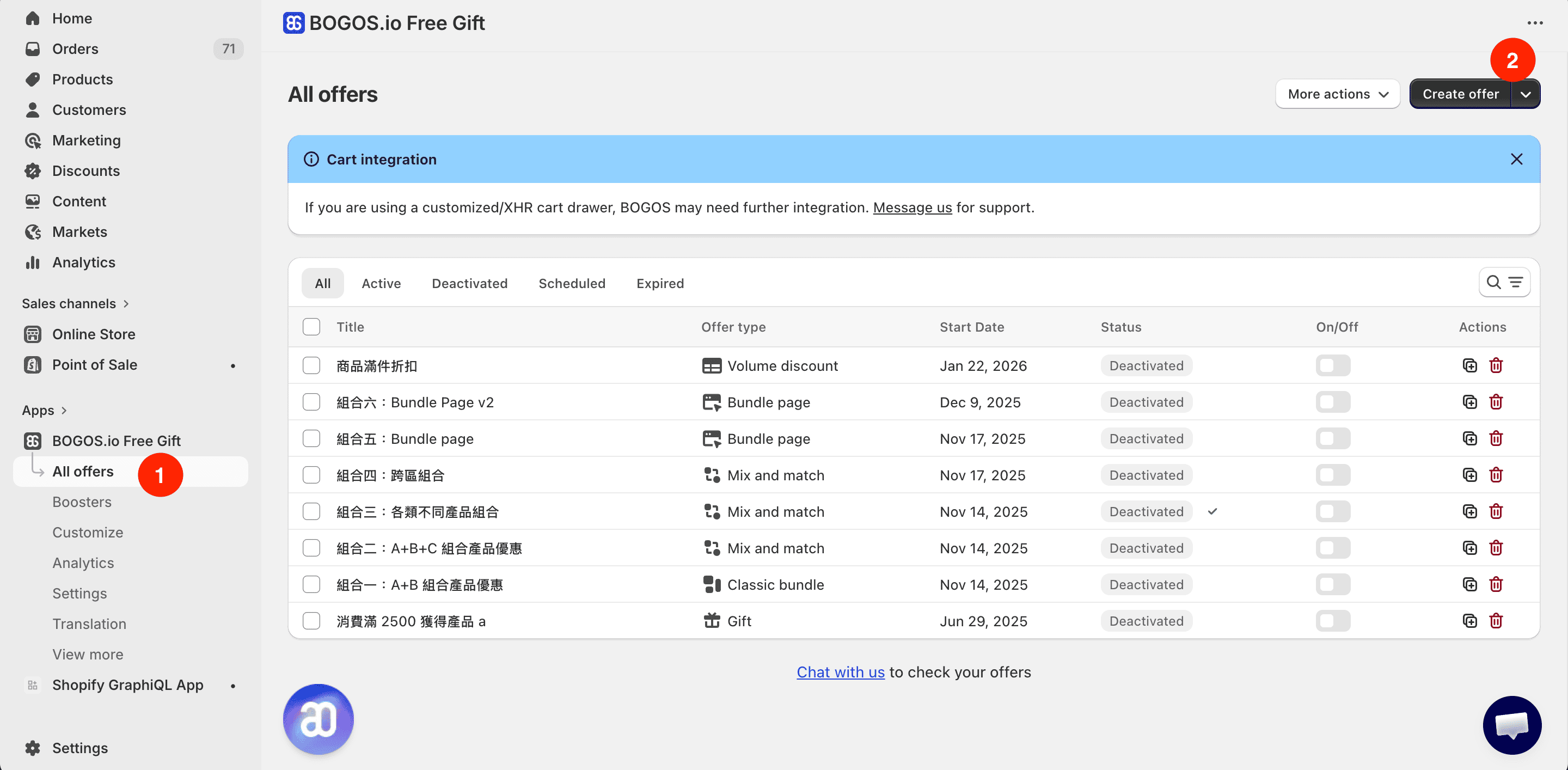This screenshot has width=1568, height=770.
Task: Delete the 組合二：A+B+C offer
Action: [1496, 548]
